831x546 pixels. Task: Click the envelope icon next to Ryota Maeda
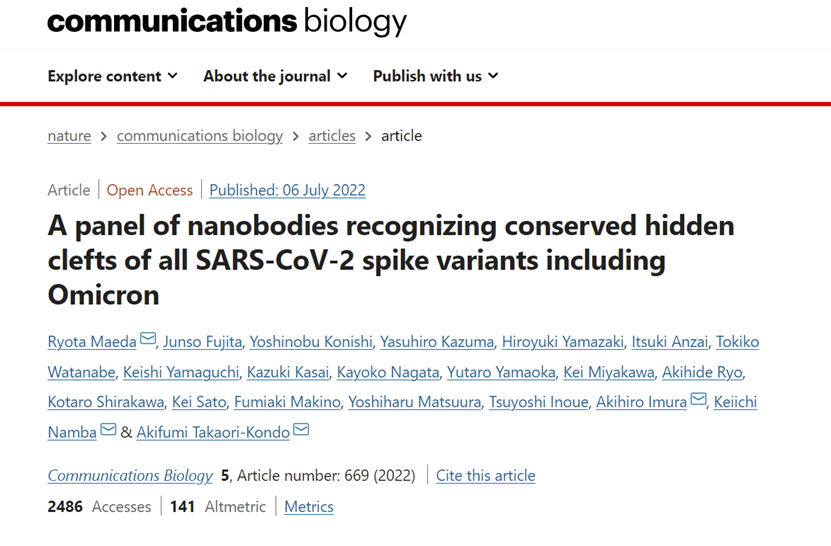148,338
